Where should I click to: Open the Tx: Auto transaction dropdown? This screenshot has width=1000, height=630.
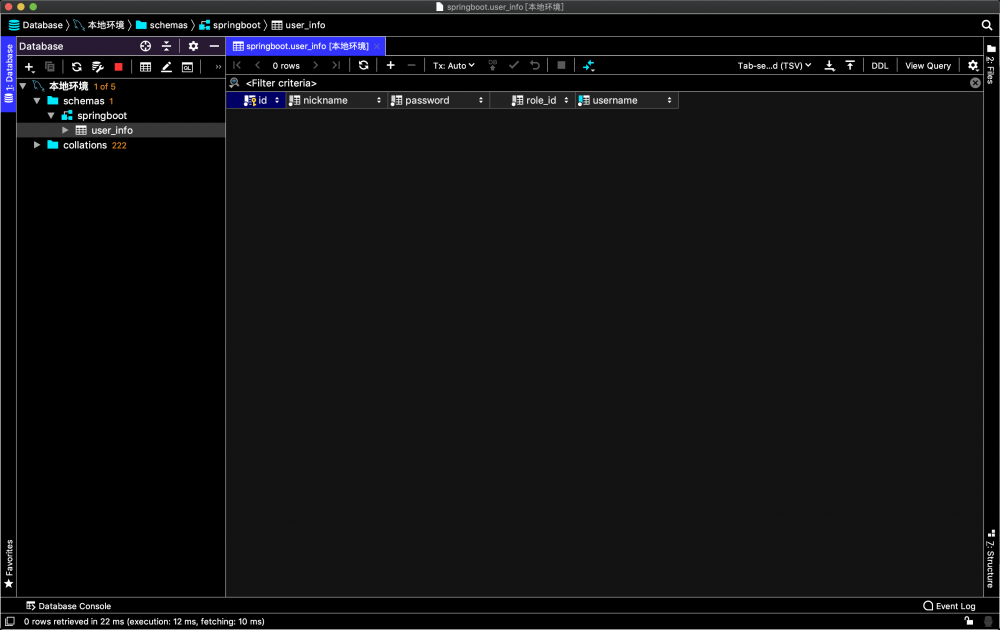coord(453,66)
